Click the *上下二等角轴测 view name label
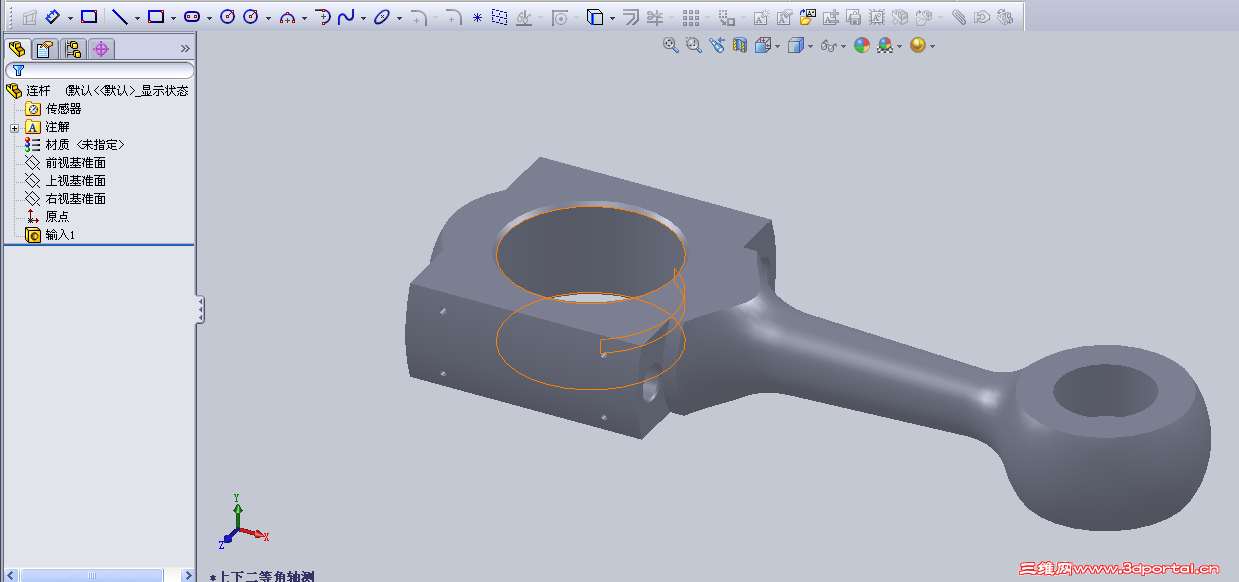Screen dimensions: 1239x582 (x=262, y=576)
